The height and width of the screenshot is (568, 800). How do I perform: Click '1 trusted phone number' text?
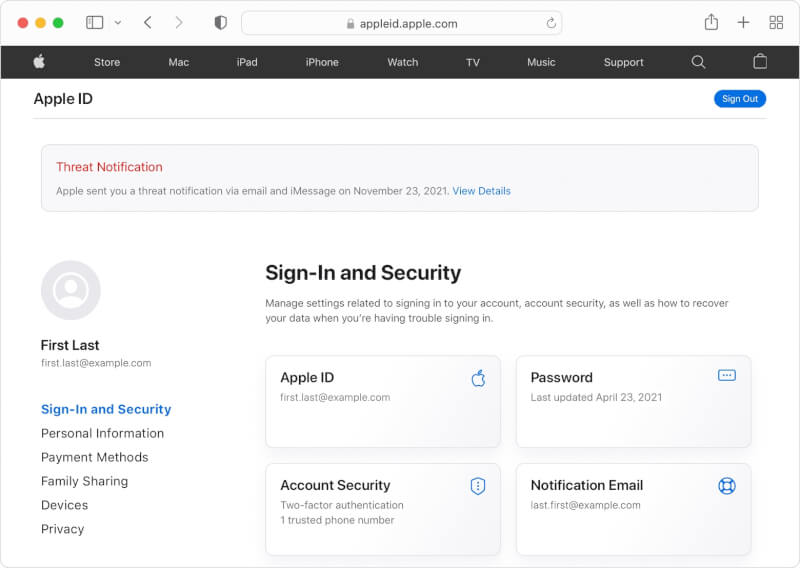click(x=337, y=520)
